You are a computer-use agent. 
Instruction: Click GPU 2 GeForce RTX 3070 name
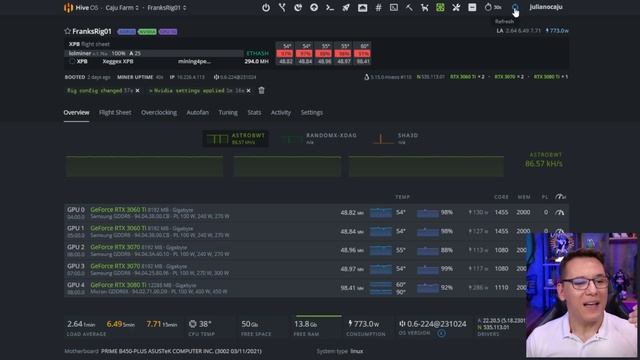coord(115,247)
